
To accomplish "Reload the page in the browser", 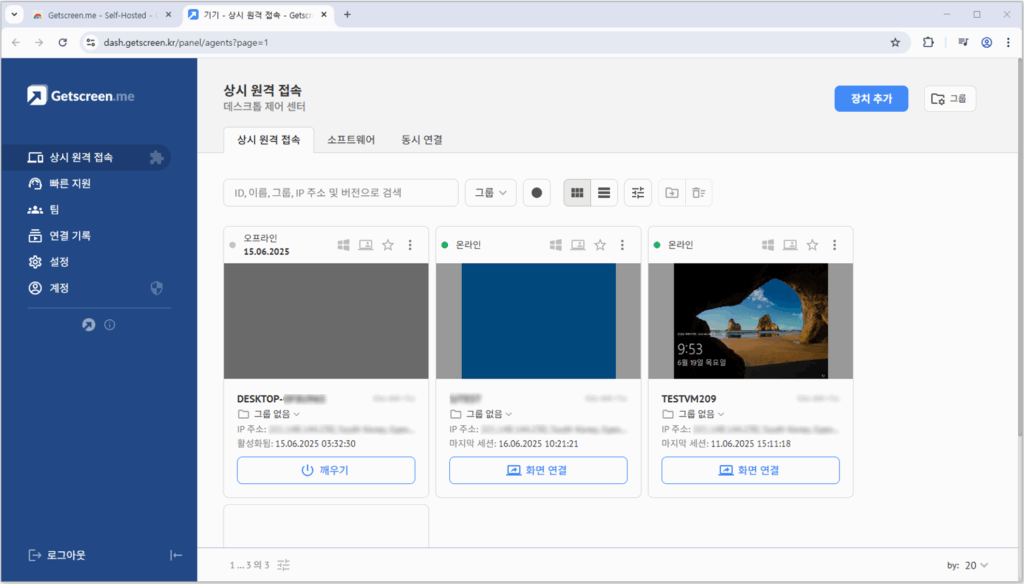I will (x=63, y=42).
